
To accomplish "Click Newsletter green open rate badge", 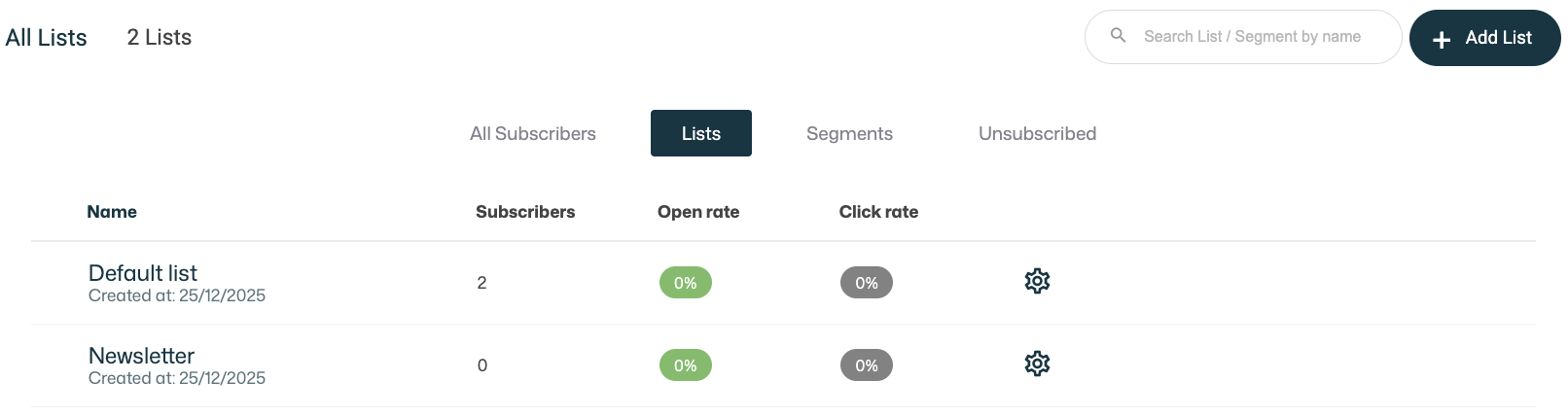I will coord(686,365).
